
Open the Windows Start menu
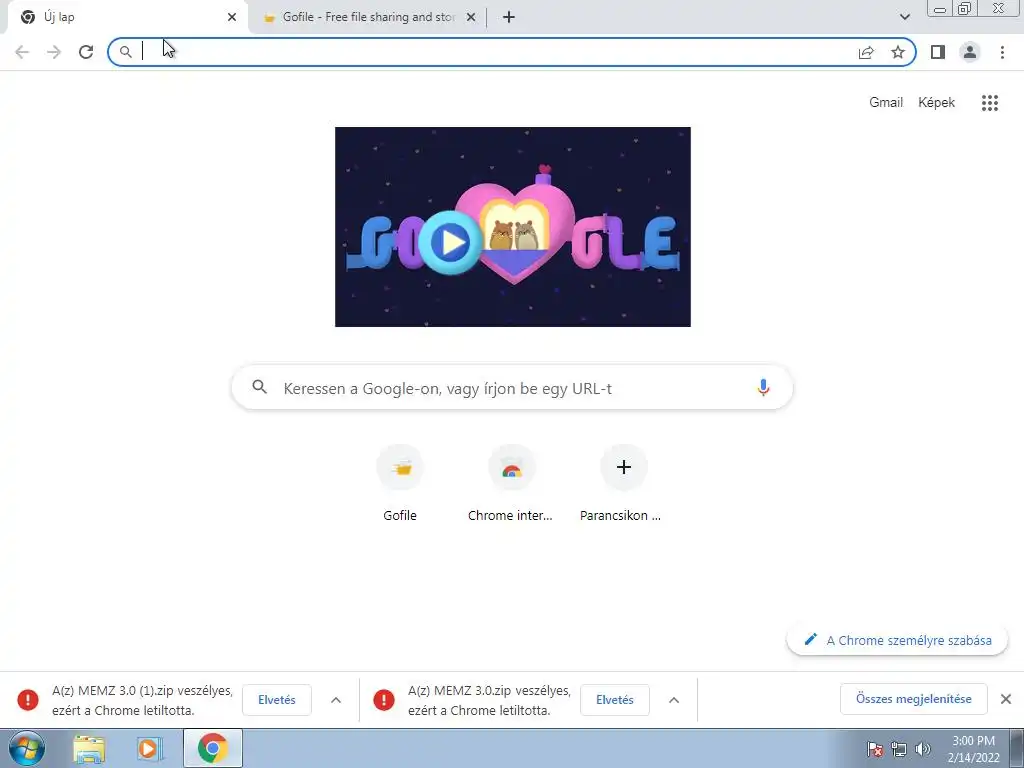(27, 748)
